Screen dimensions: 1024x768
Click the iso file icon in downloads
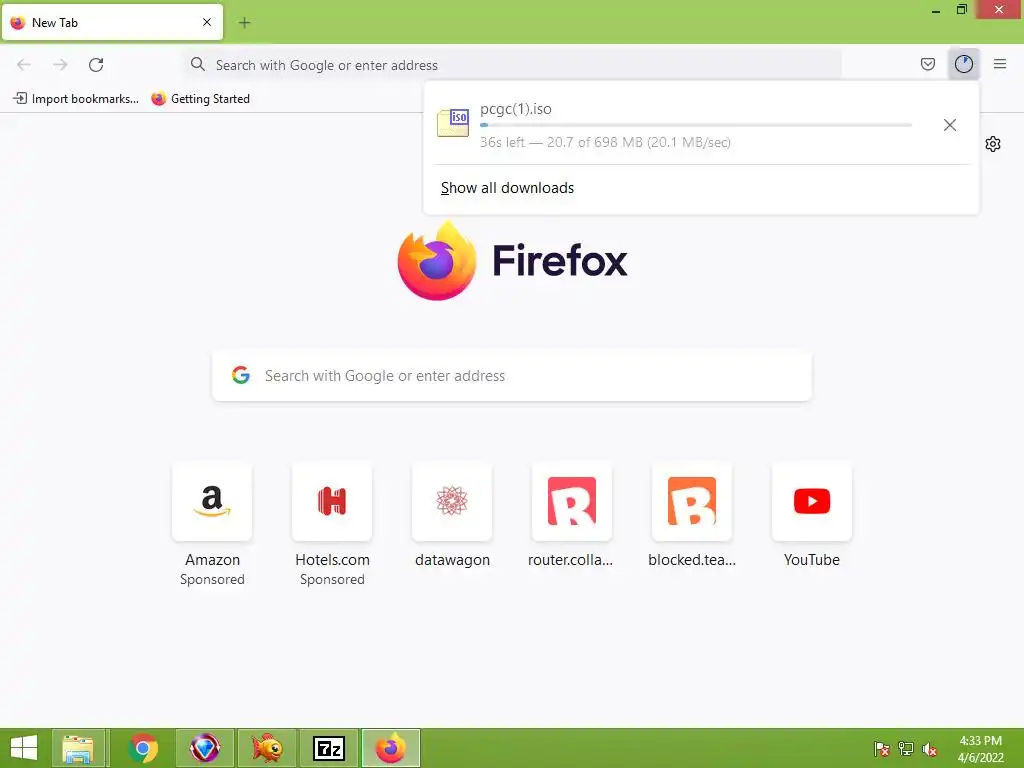click(x=453, y=123)
